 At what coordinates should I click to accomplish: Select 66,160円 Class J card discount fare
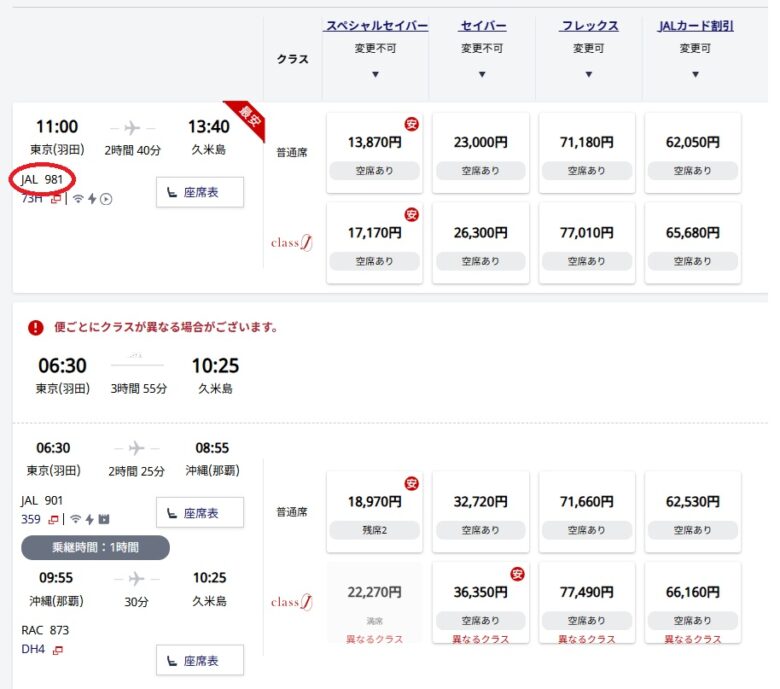[x=693, y=602]
